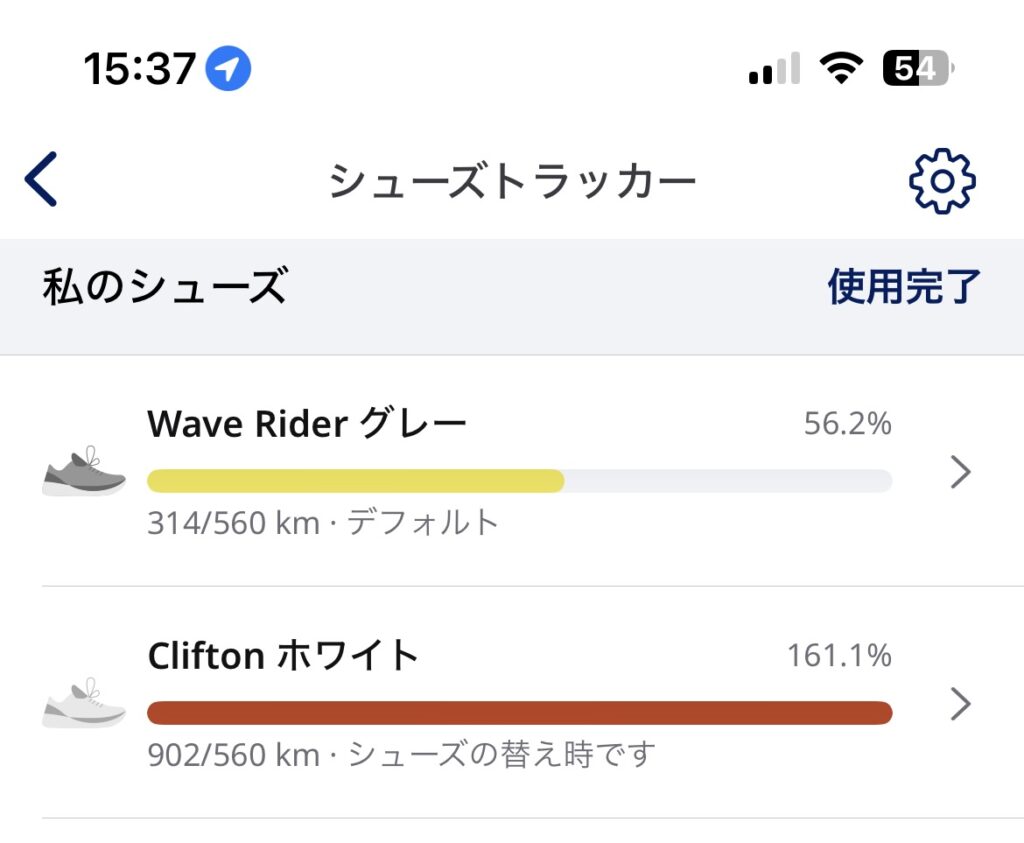Go back using the back arrow
Viewport: 1024px width, 843px height.
tap(42, 180)
